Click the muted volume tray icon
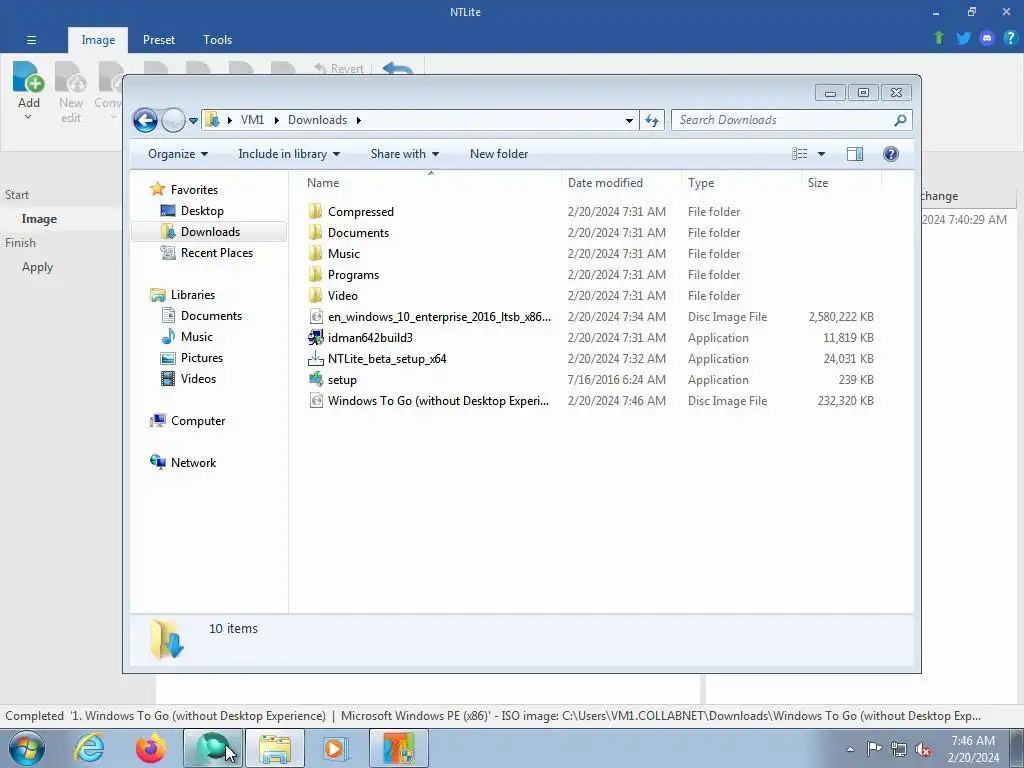The height and width of the screenshot is (768, 1024). (x=923, y=749)
